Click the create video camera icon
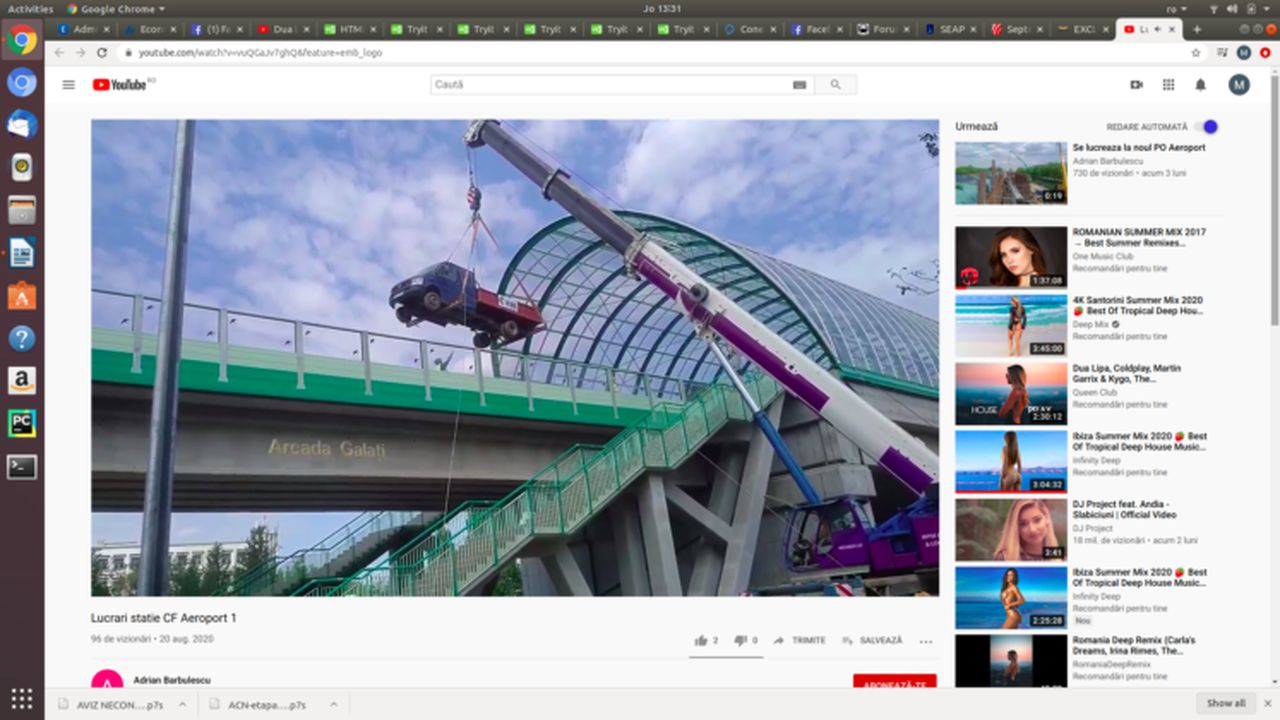The height and width of the screenshot is (720, 1280). 1136,85
